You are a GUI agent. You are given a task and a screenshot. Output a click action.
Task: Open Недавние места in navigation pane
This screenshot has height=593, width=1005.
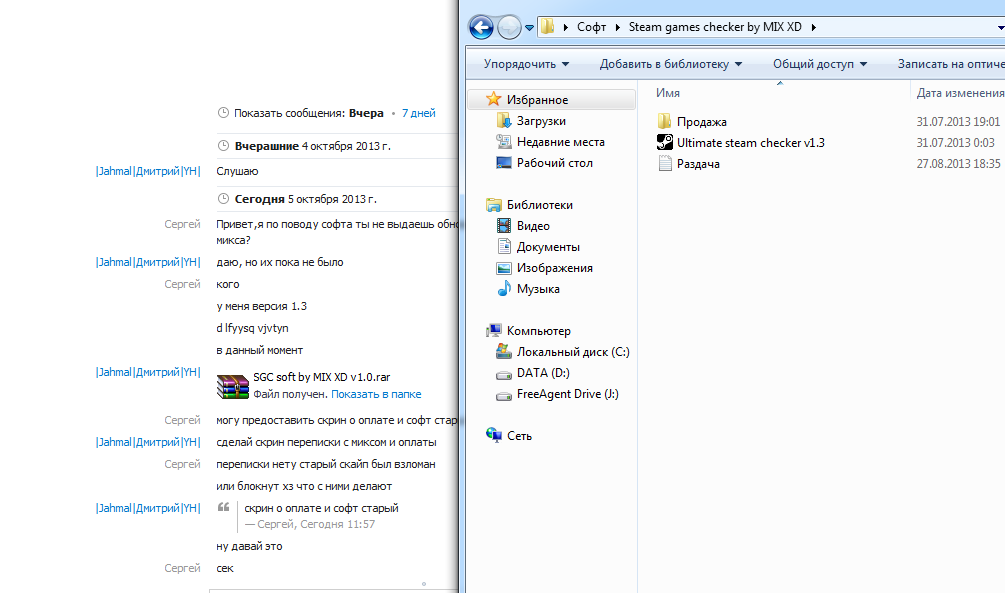560,142
